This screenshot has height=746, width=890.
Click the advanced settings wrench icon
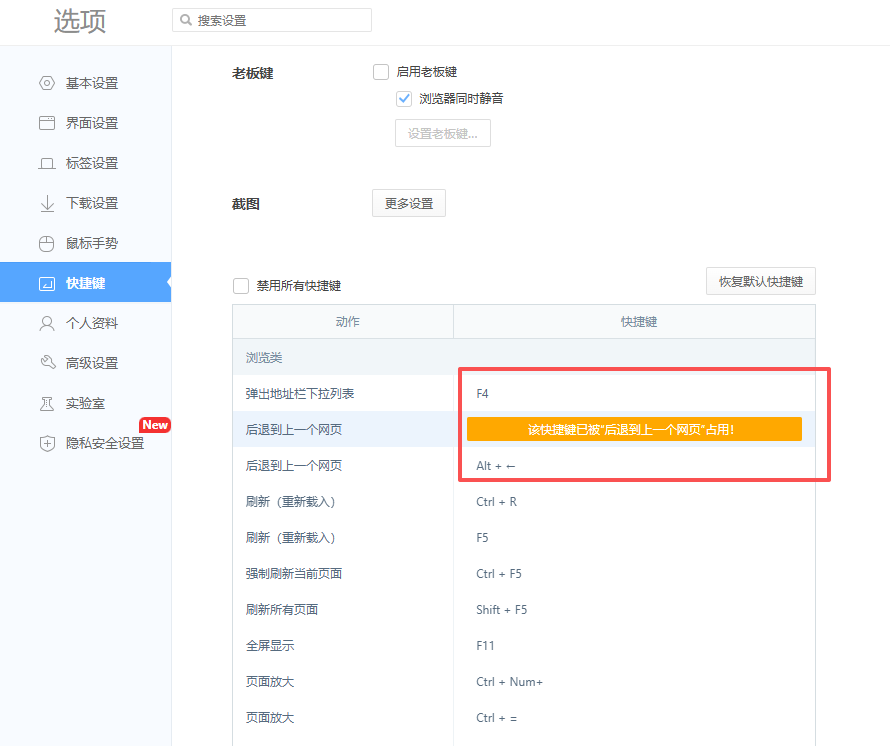pyautogui.click(x=47, y=363)
